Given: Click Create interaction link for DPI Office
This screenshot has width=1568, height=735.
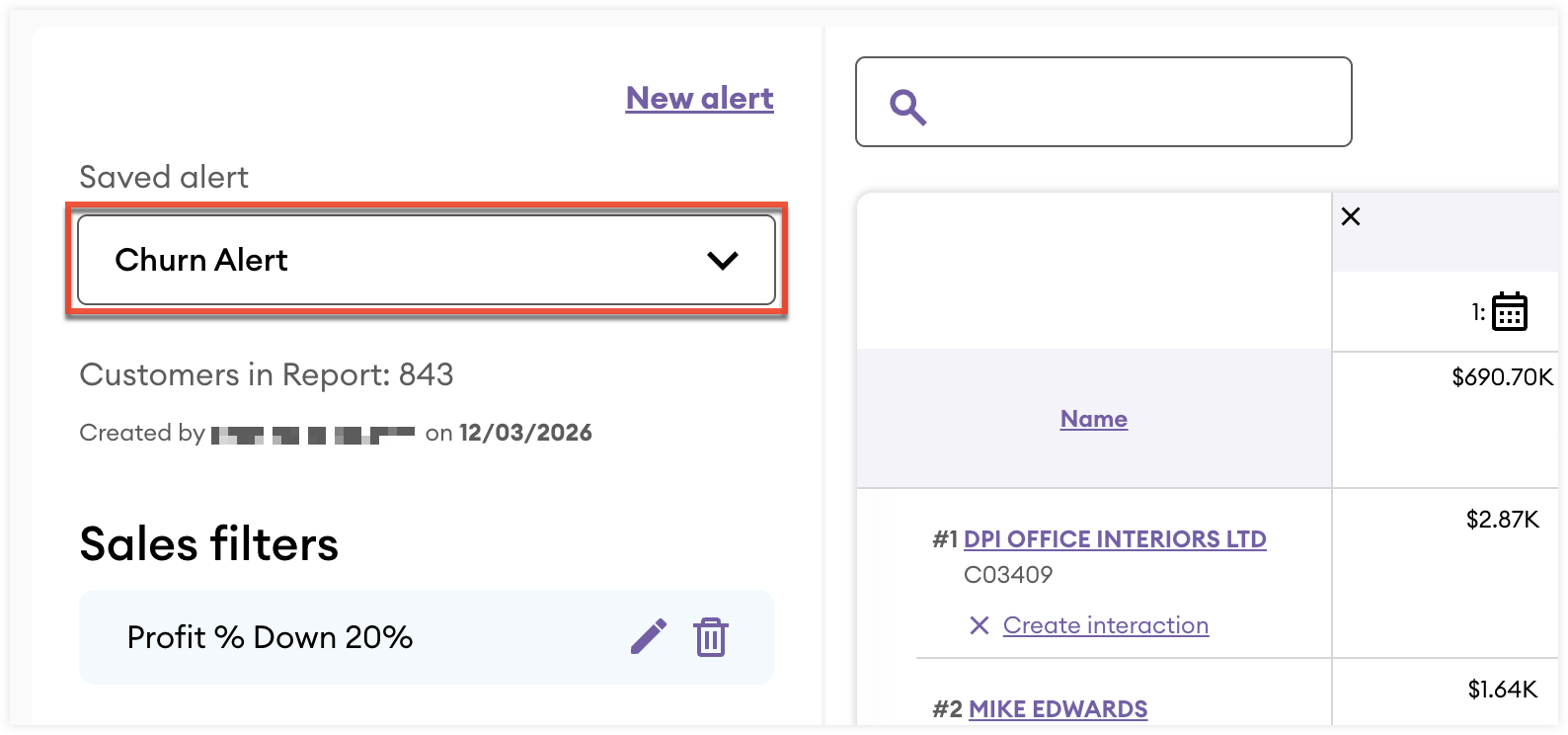Looking at the screenshot, I should pos(1105,625).
